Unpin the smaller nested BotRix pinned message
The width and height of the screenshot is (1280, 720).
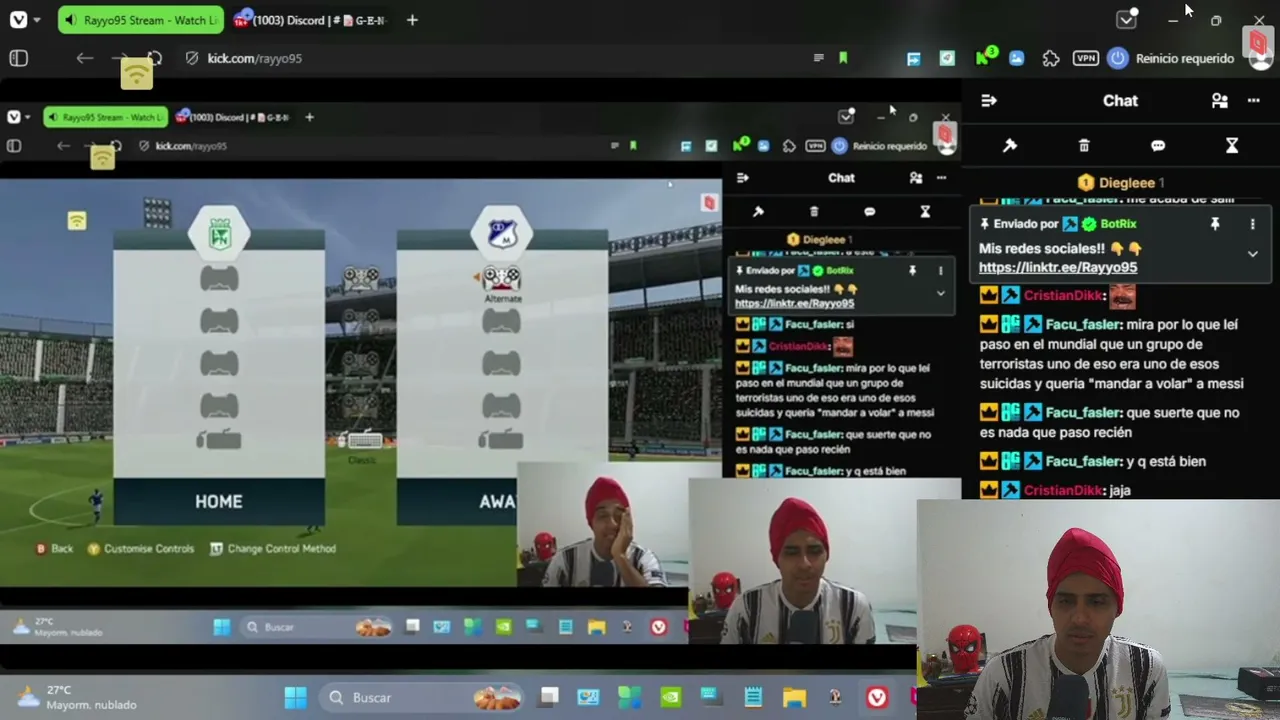coord(912,270)
